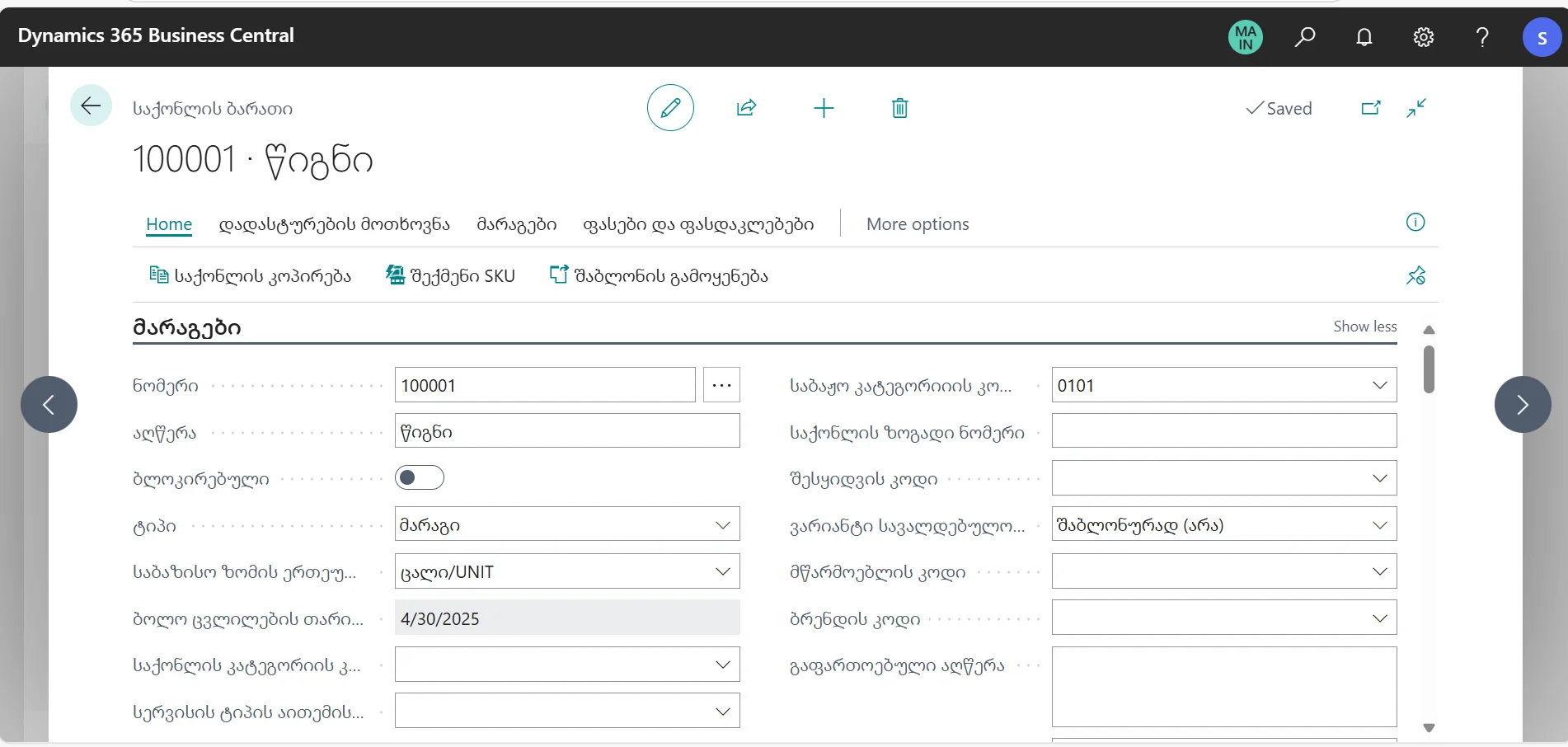Click the share icon
The height and width of the screenshot is (747, 1568).
tap(746, 108)
